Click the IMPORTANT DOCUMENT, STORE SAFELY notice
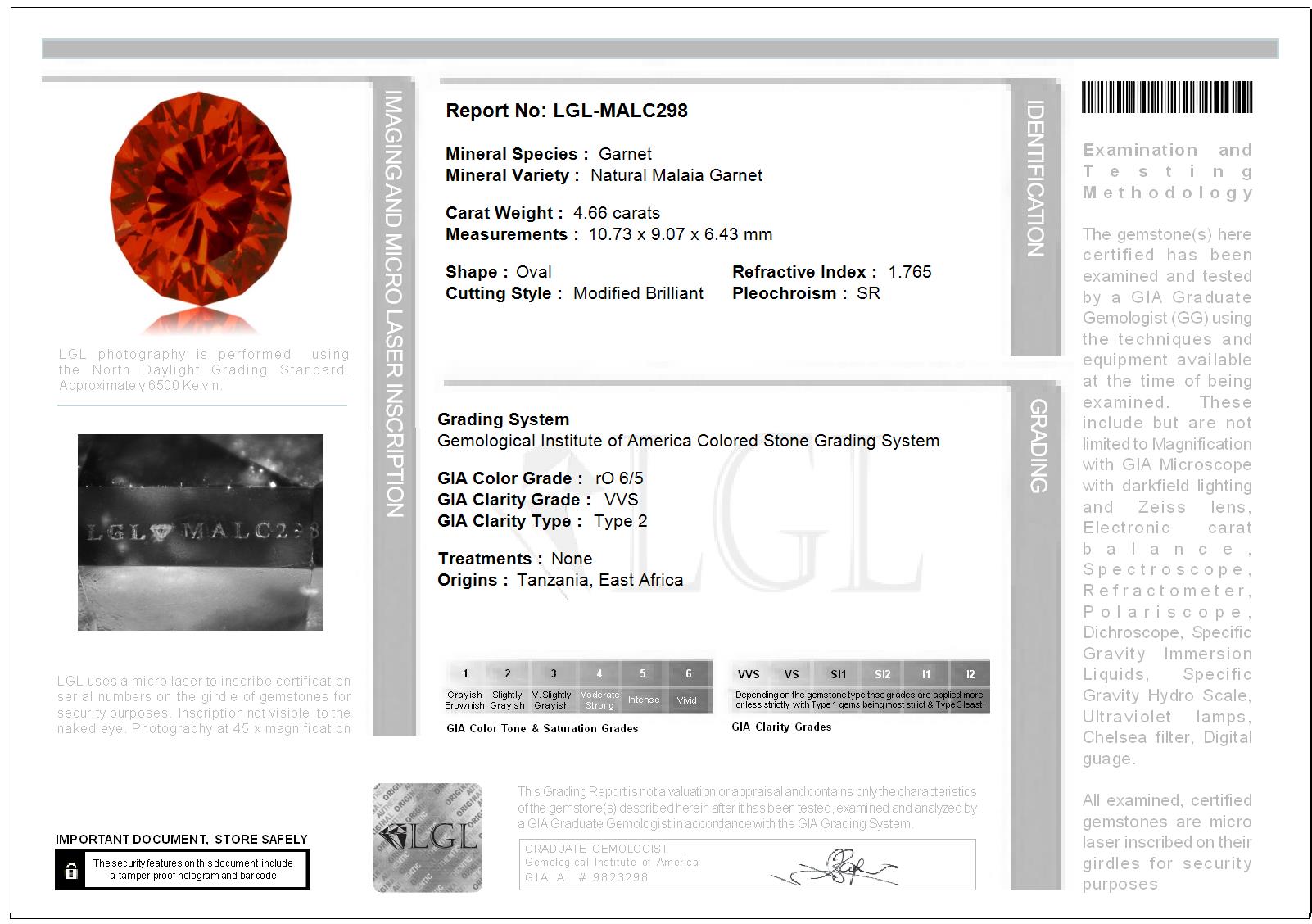 click(x=182, y=840)
